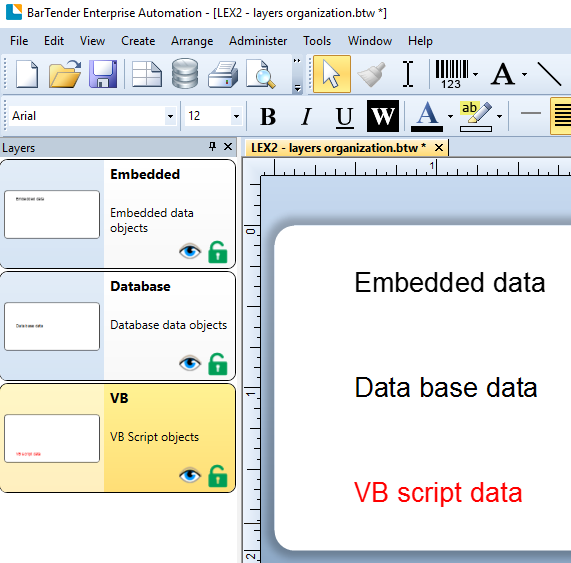Select the VB layer thumbnail
571x563 pixels.
click(52, 438)
